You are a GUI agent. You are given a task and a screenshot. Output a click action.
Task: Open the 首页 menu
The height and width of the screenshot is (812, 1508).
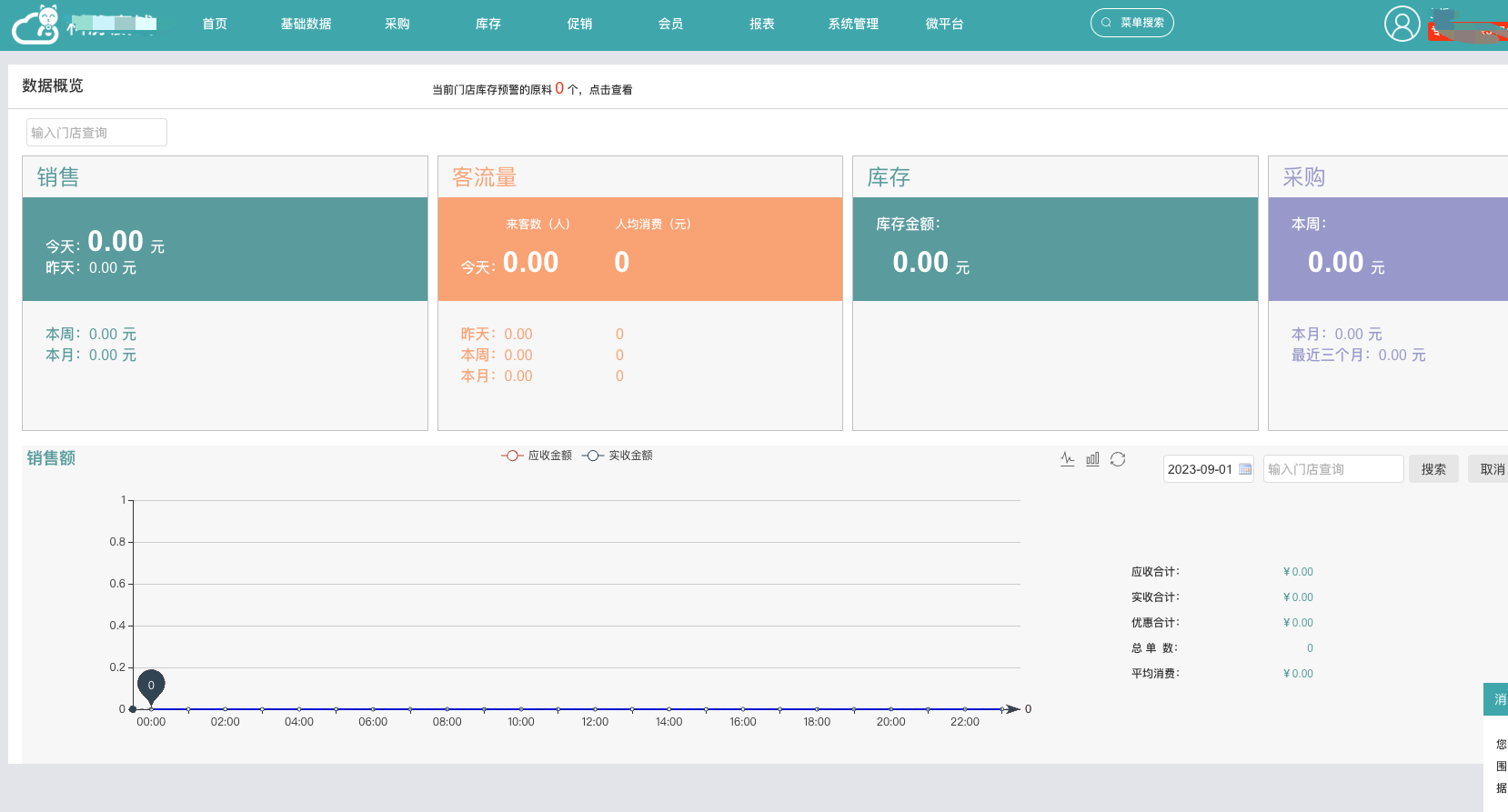(215, 24)
